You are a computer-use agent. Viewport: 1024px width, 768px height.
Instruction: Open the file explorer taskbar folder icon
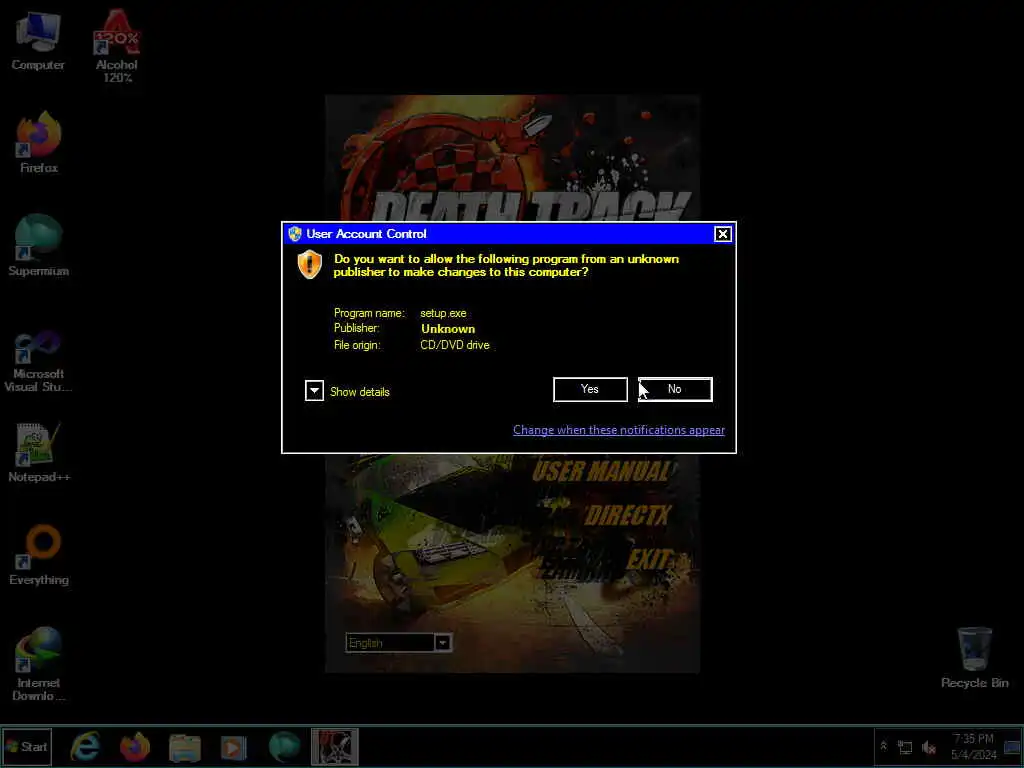pos(185,747)
